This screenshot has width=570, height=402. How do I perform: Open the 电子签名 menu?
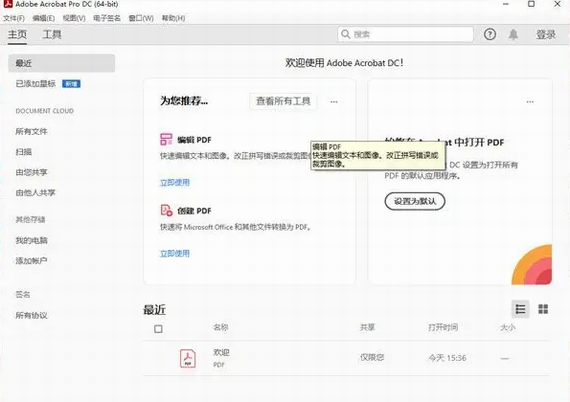pyautogui.click(x=107, y=18)
